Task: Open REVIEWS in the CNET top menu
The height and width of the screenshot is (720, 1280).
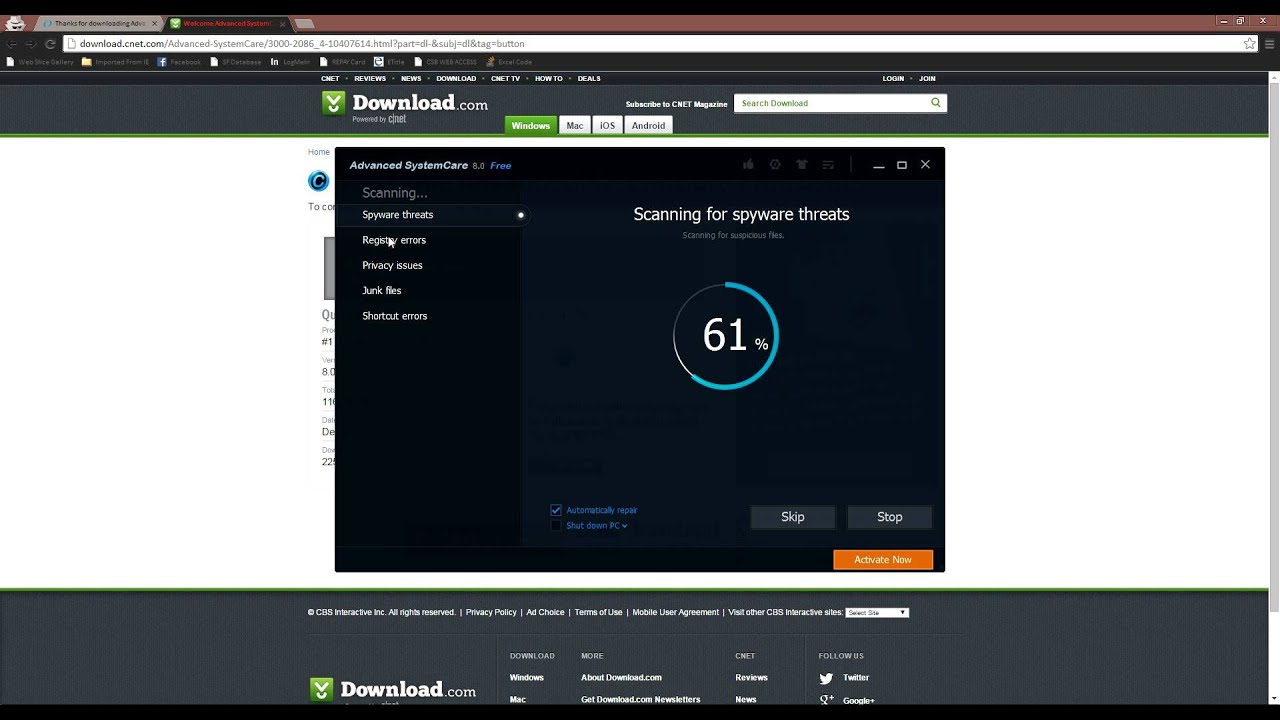Action: coord(370,78)
